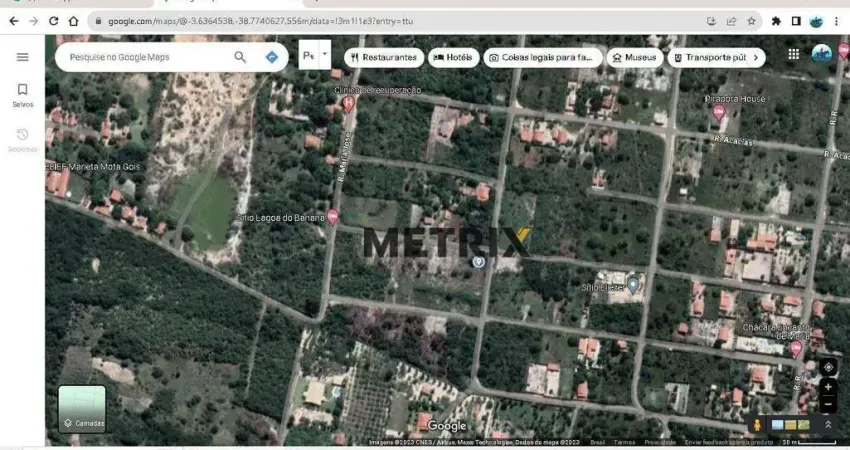
Task: Open the Privacidade link in footer
Action: pos(660,442)
